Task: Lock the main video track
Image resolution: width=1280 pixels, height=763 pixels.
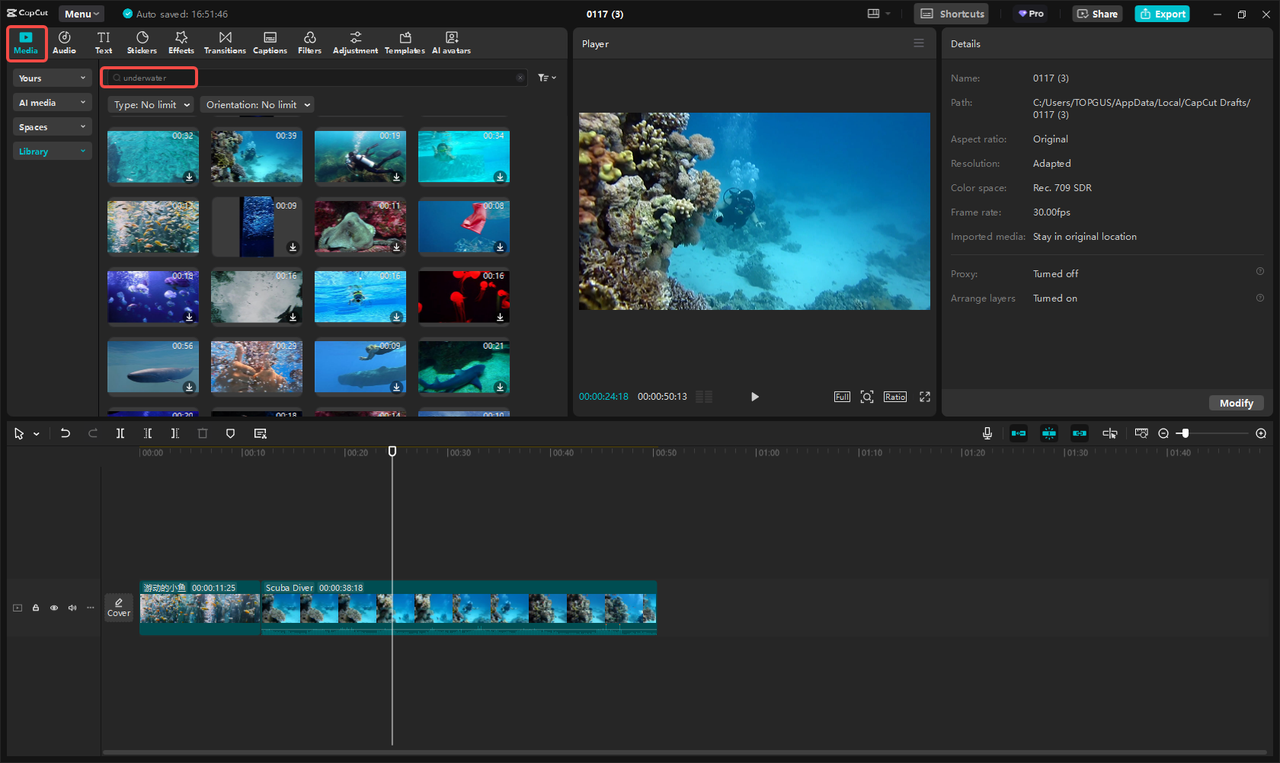Action: [x=35, y=607]
